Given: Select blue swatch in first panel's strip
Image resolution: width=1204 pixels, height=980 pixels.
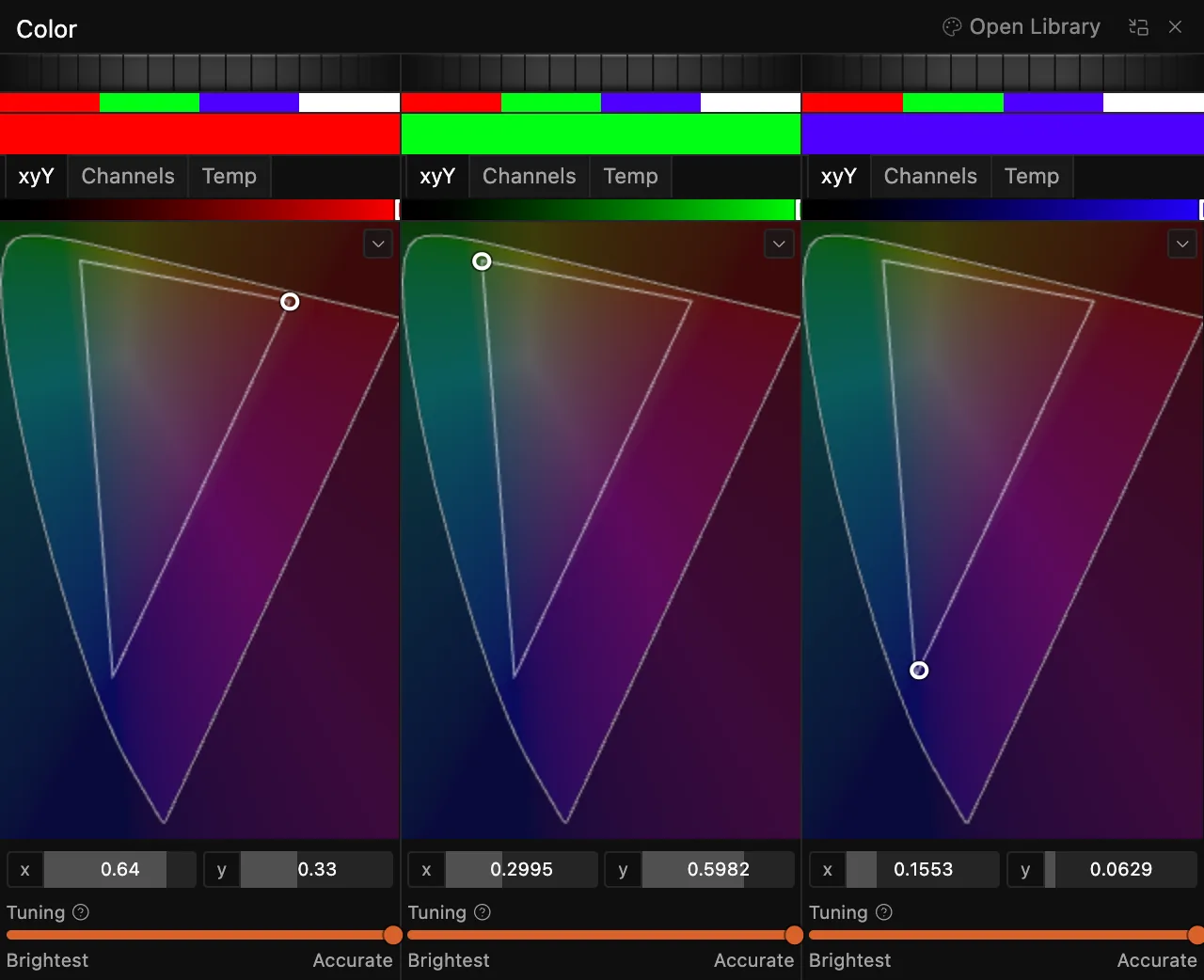Looking at the screenshot, I should point(249,103).
